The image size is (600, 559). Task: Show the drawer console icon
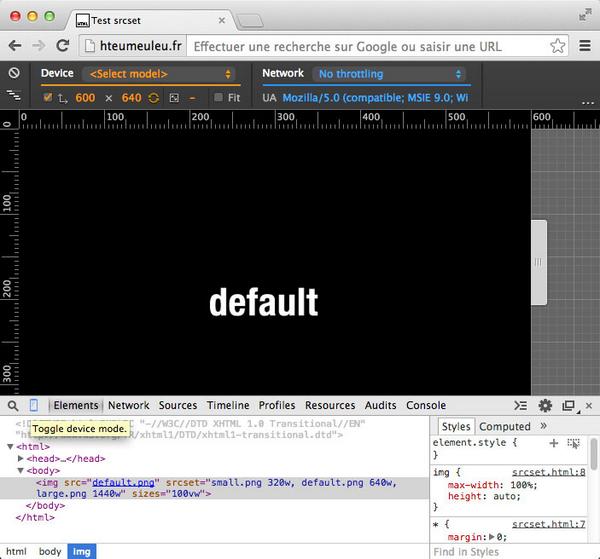pos(520,405)
